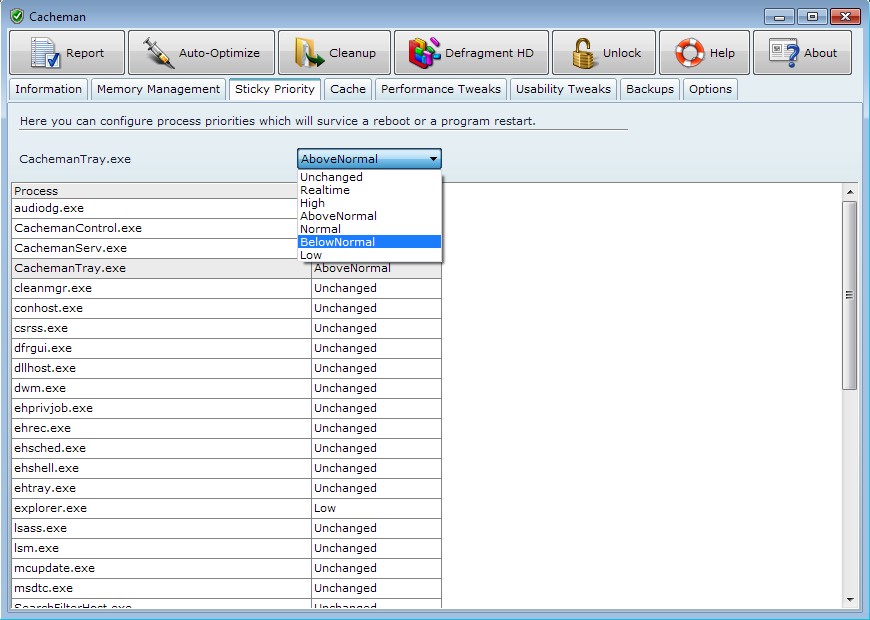Screen dimensions: 870x620
Task: Choose Low in the priority dropdown list
Action: coord(370,255)
